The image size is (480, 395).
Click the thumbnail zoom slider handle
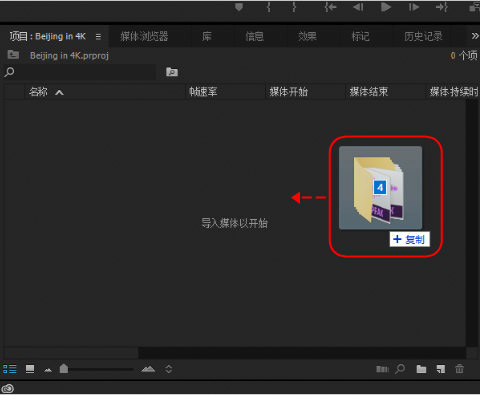64,369
